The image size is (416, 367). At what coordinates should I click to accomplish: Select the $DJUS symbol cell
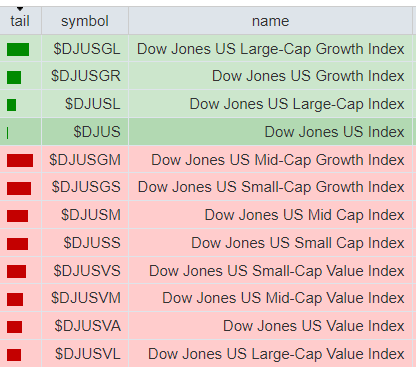(85, 132)
